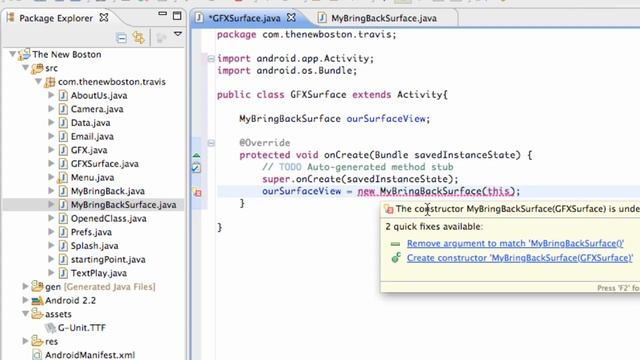Select GFX.java file
The height and width of the screenshot is (360, 640).
(x=89, y=150)
